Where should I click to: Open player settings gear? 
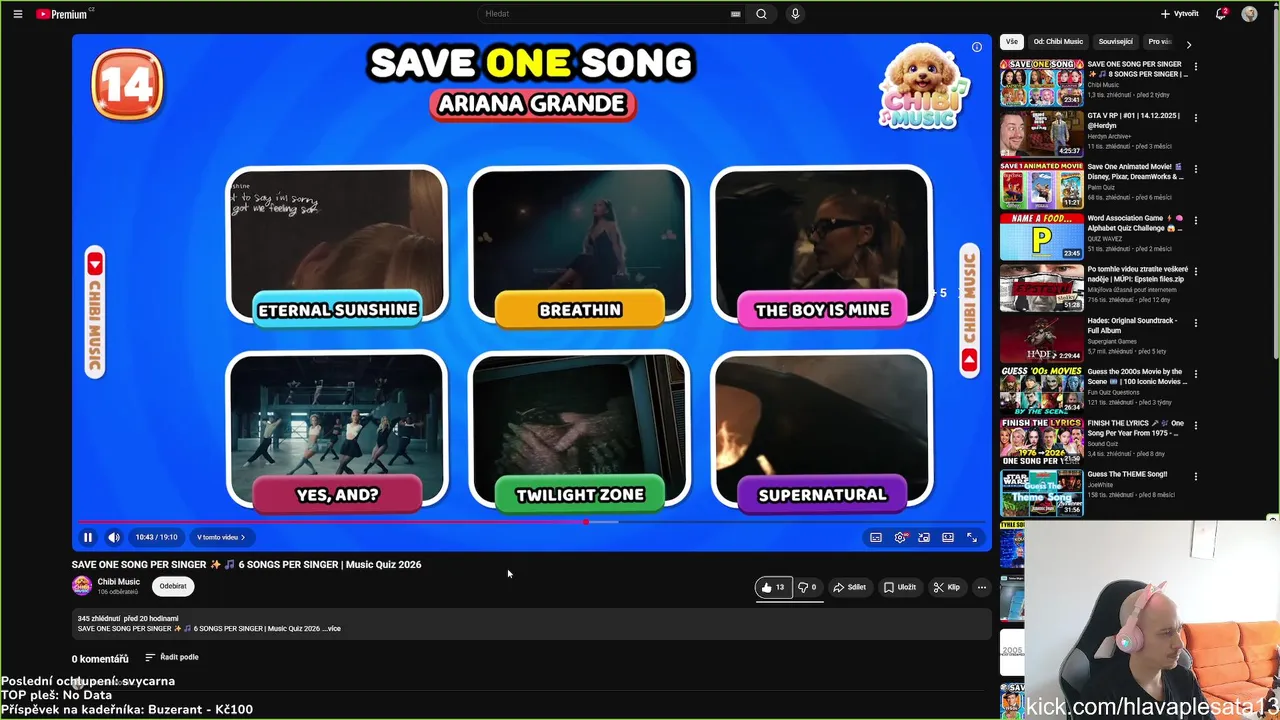(900, 537)
